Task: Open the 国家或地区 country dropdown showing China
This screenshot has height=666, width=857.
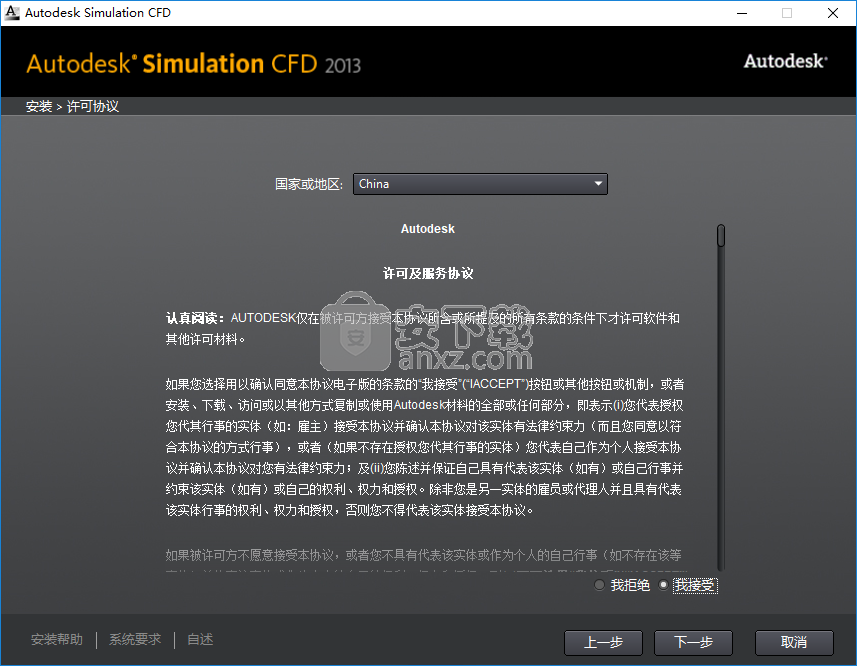Action: pyautogui.click(x=480, y=184)
